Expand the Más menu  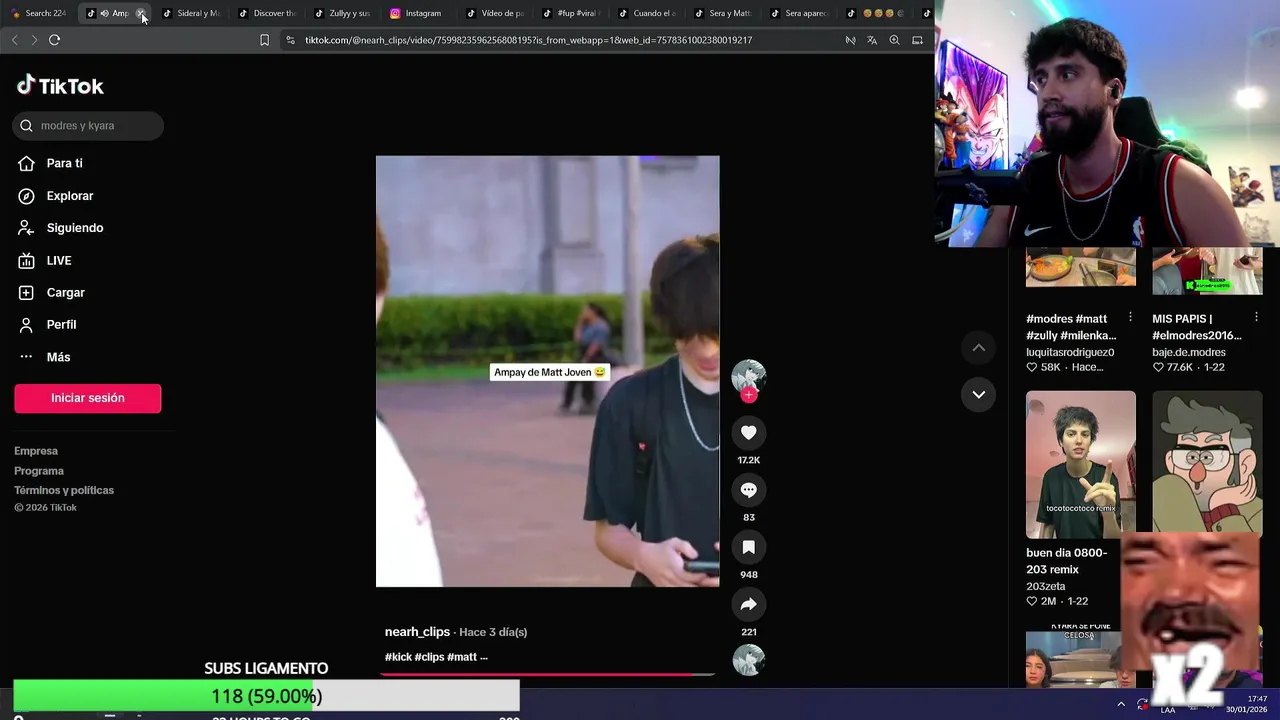(58, 357)
